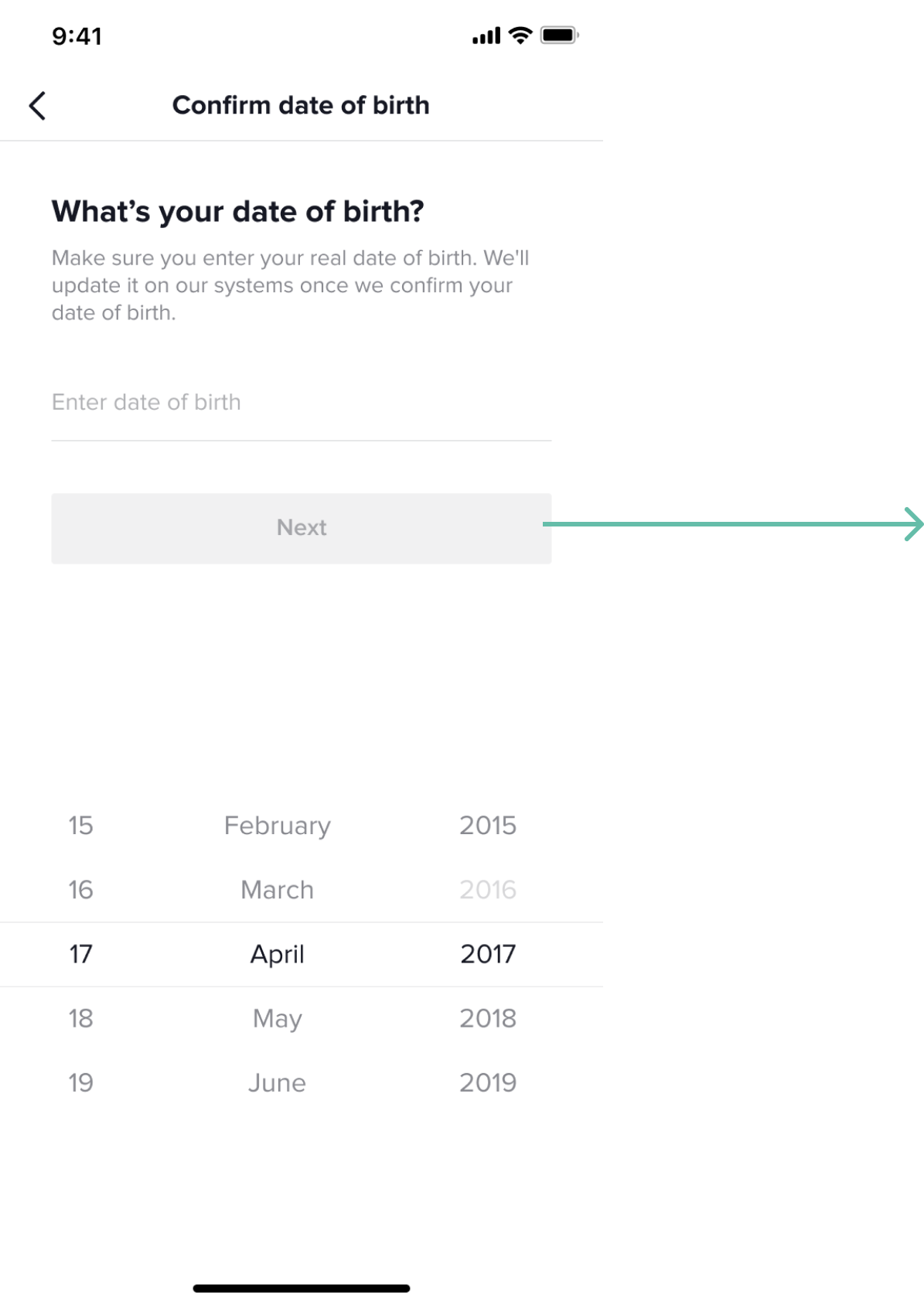Choose year 2019 in the picker
Image resolution: width=924 pixels, height=1305 pixels.
(487, 1082)
